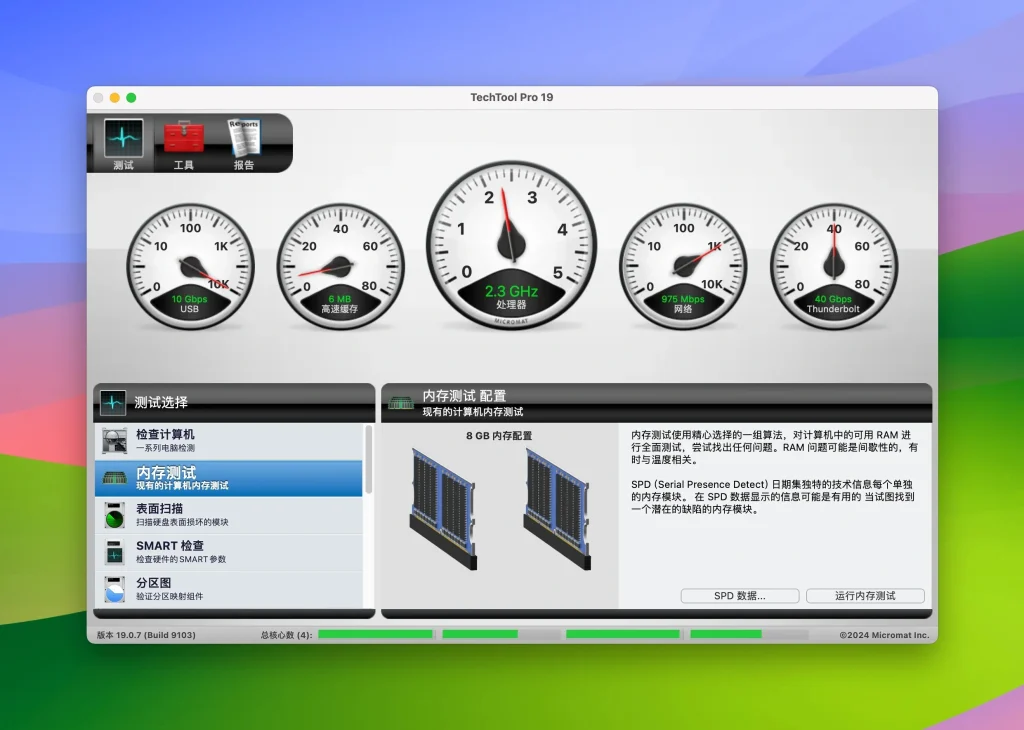Click the red 工具 toolbox icon
Viewport: 1024px width, 730px height.
pyautogui.click(x=183, y=135)
